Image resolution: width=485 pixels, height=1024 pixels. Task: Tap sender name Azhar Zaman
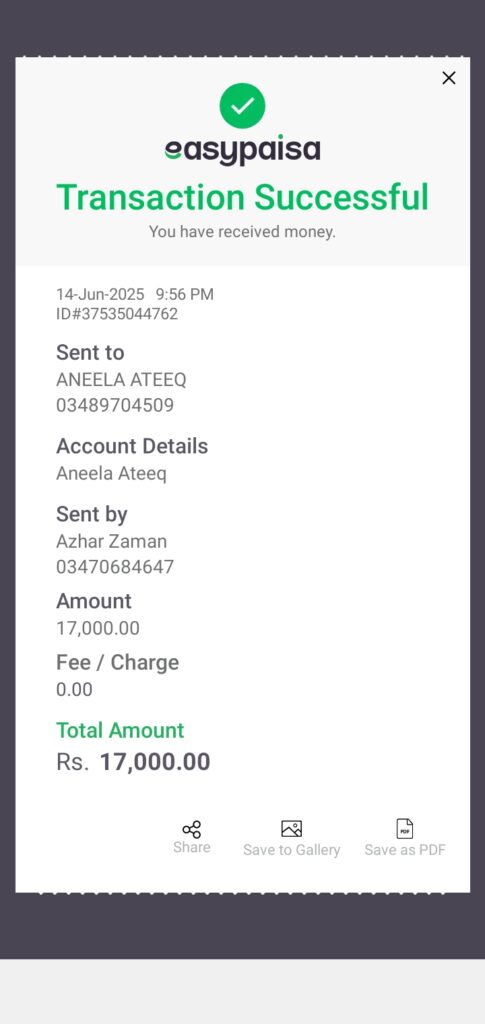(x=112, y=541)
